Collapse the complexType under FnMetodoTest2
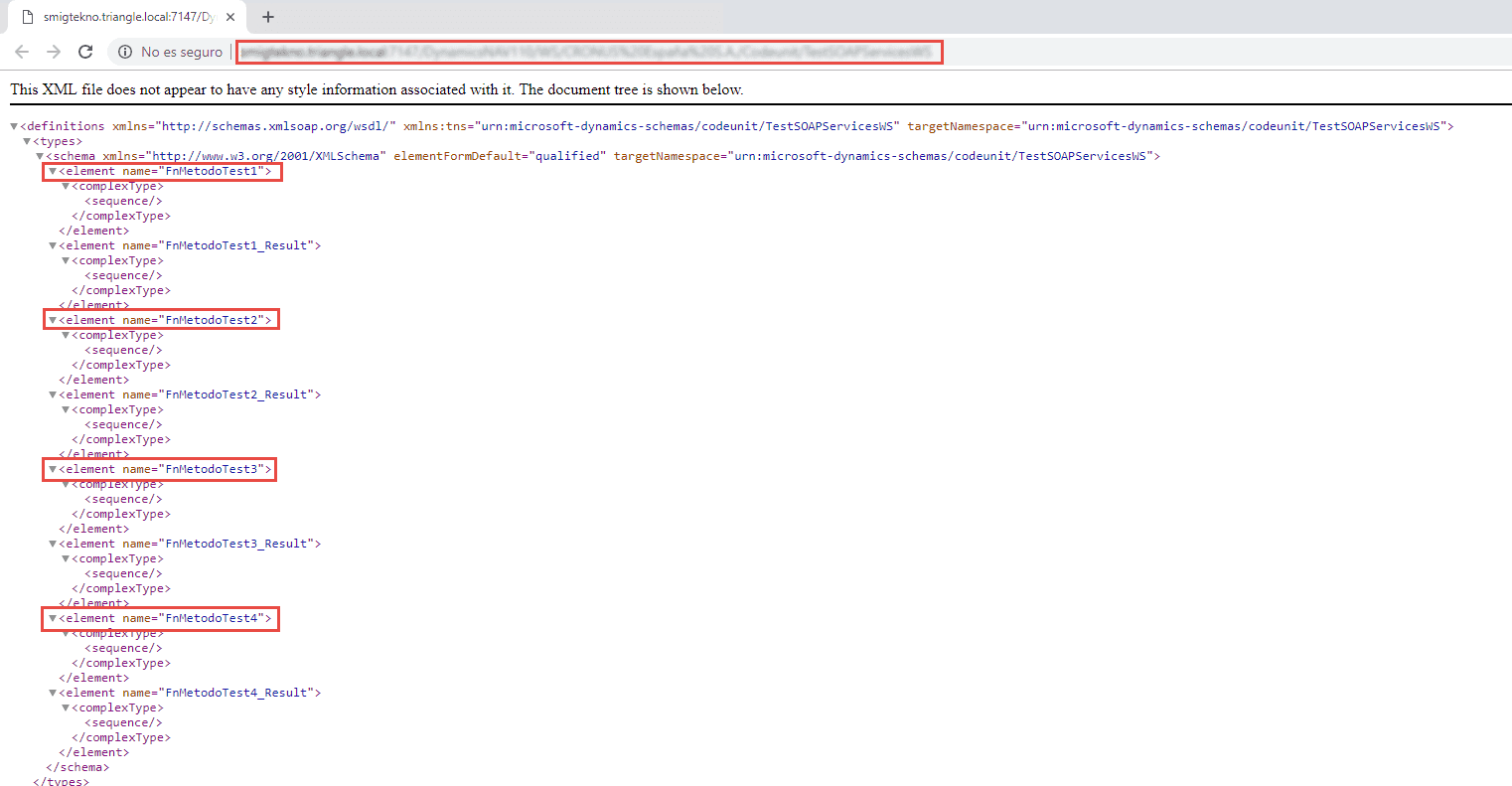Image resolution: width=1512 pixels, height=786 pixels. (65, 335)
